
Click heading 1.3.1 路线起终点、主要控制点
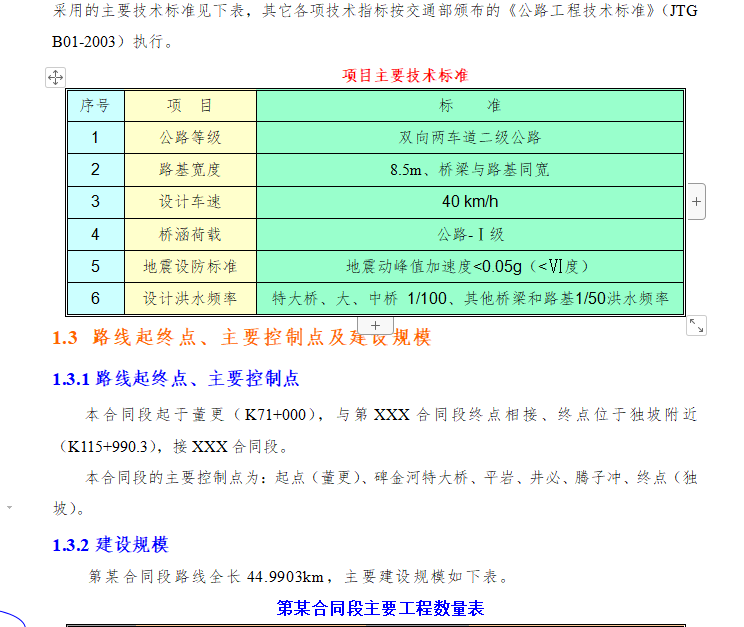point(176,379)
